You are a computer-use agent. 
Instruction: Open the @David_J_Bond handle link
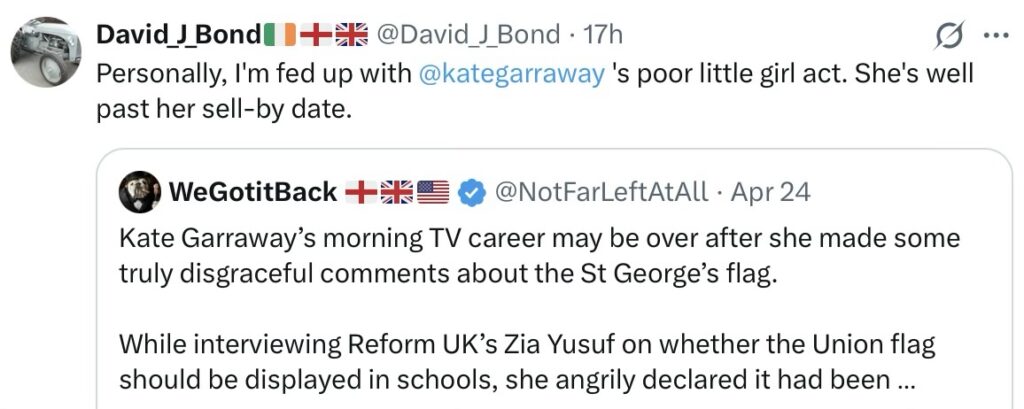(466, 34)
